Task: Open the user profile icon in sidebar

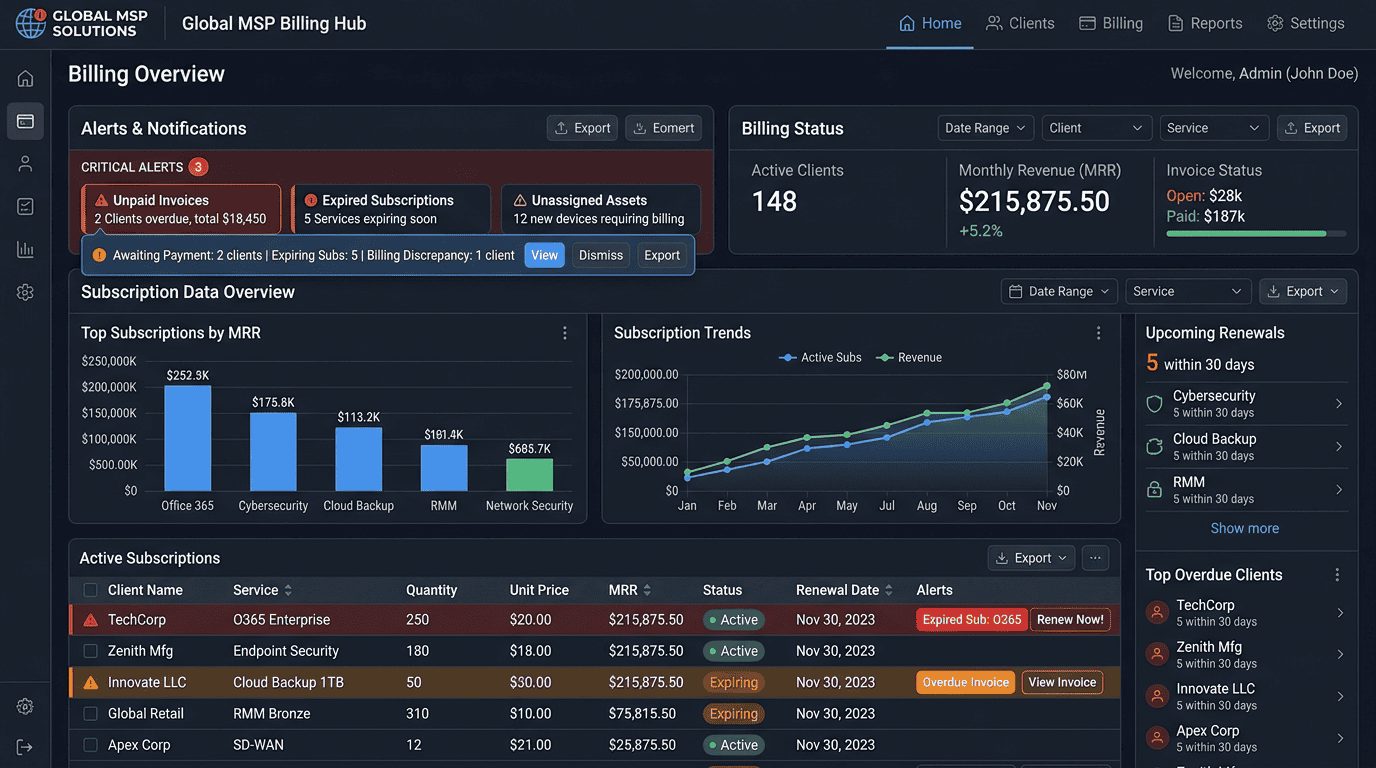Action: tap(25, 164)
